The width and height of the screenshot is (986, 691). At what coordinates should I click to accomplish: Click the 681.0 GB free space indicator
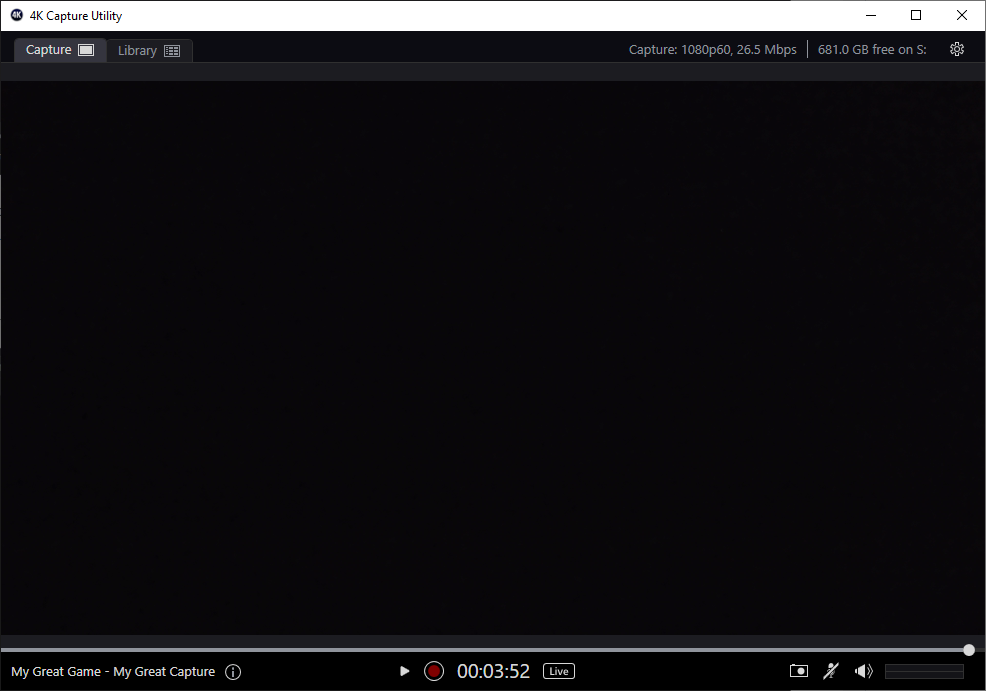tap(871, 48)
